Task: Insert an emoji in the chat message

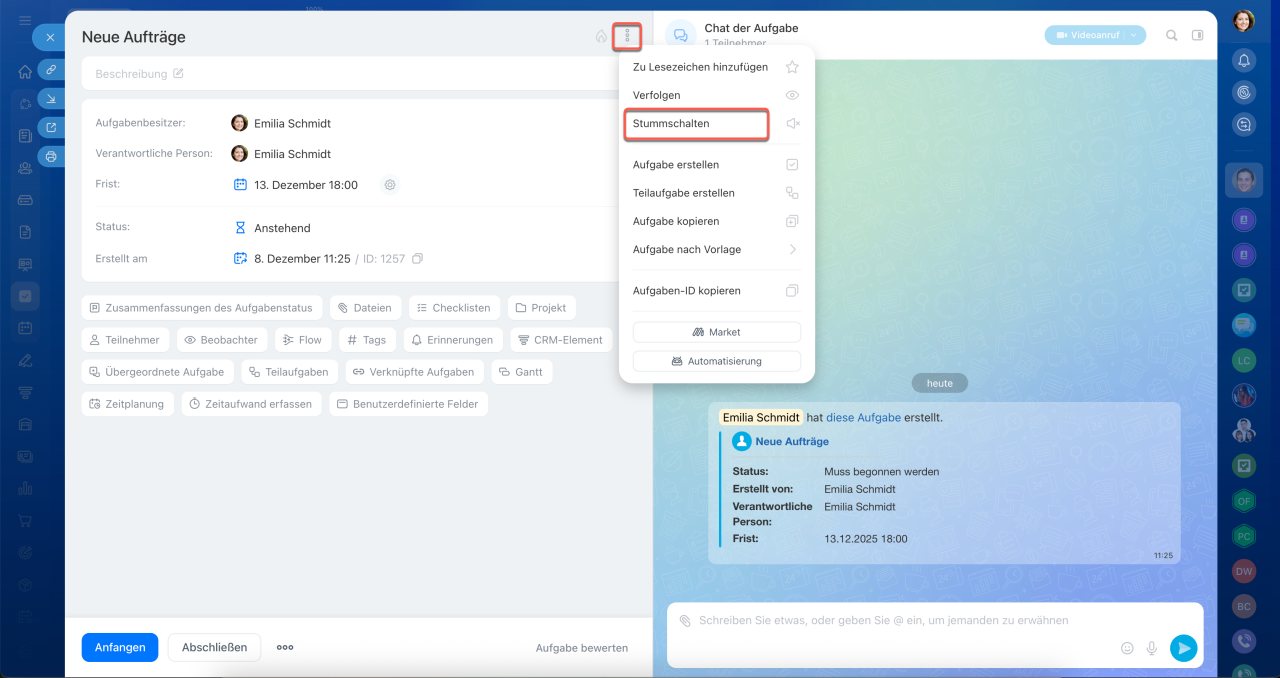Action: point(1127,648)
